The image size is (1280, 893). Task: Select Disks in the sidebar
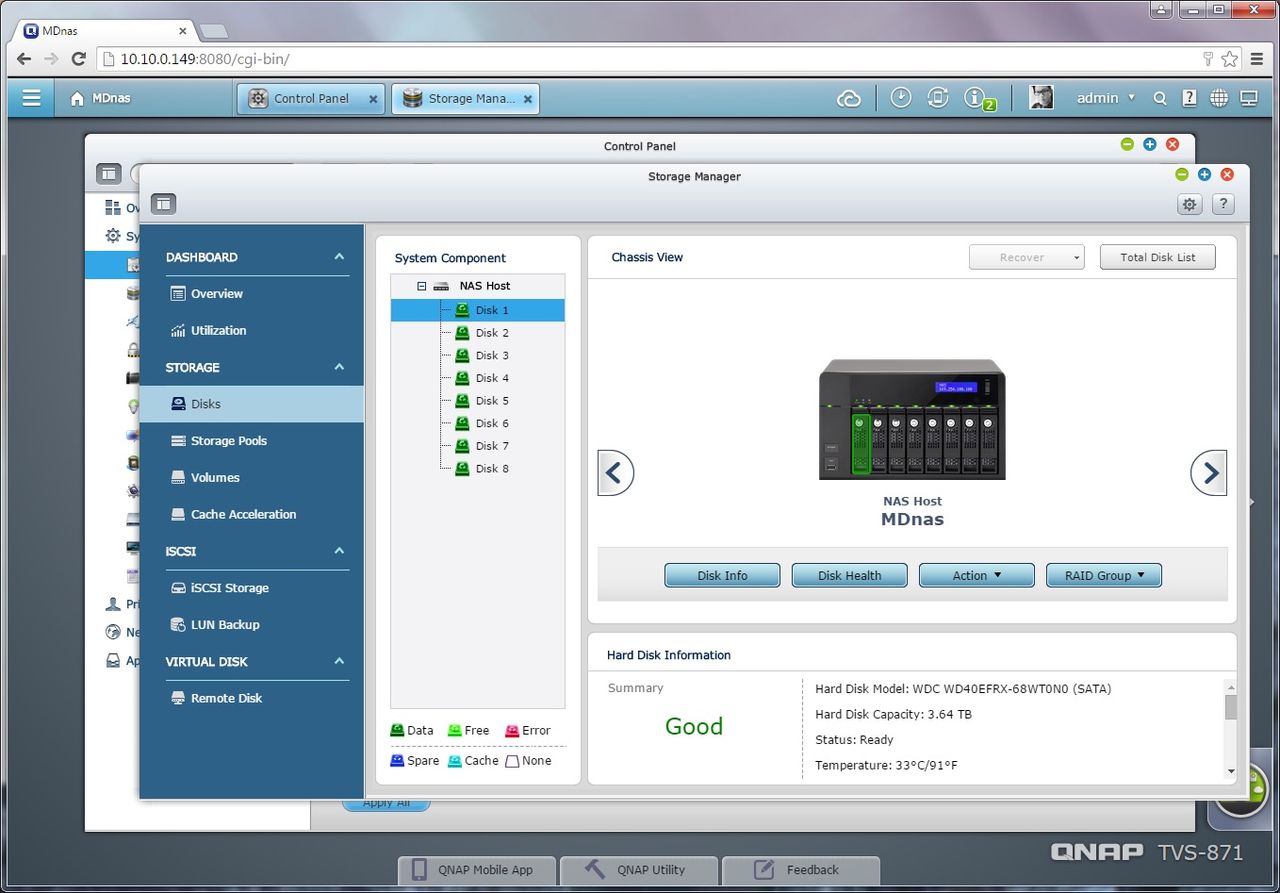pos(252,404)
